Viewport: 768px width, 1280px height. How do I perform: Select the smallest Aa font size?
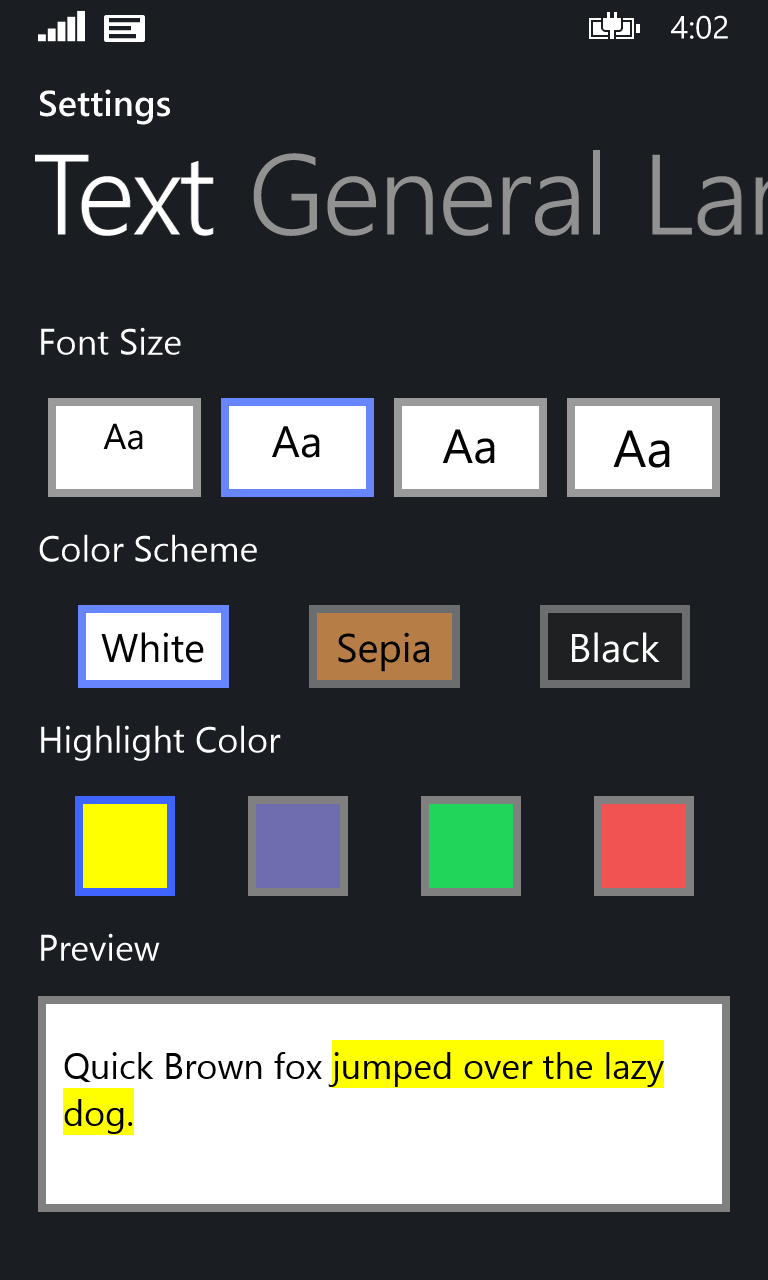pyautogui.click(x=124, y=447)
